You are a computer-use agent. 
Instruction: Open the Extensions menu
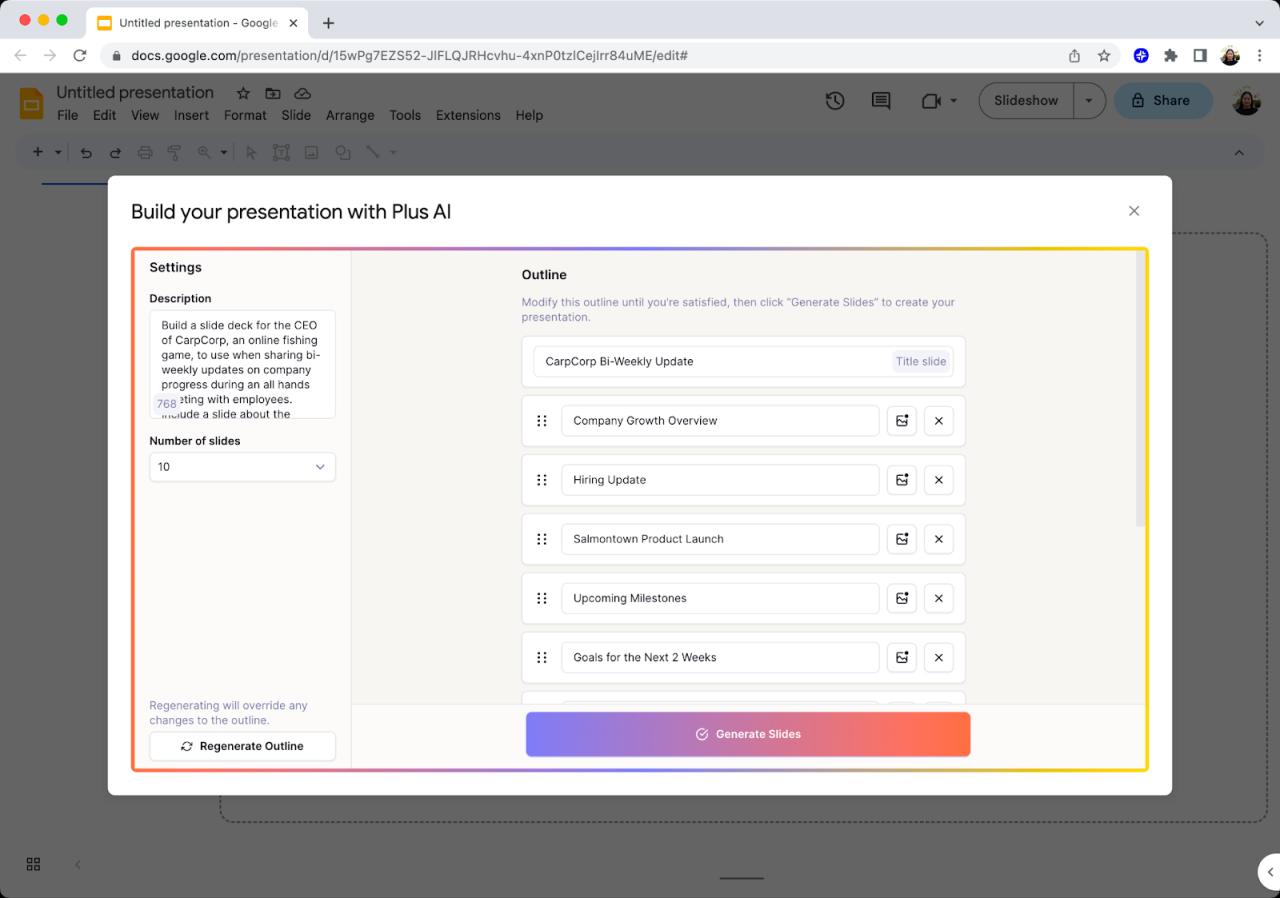coord(468,115)
